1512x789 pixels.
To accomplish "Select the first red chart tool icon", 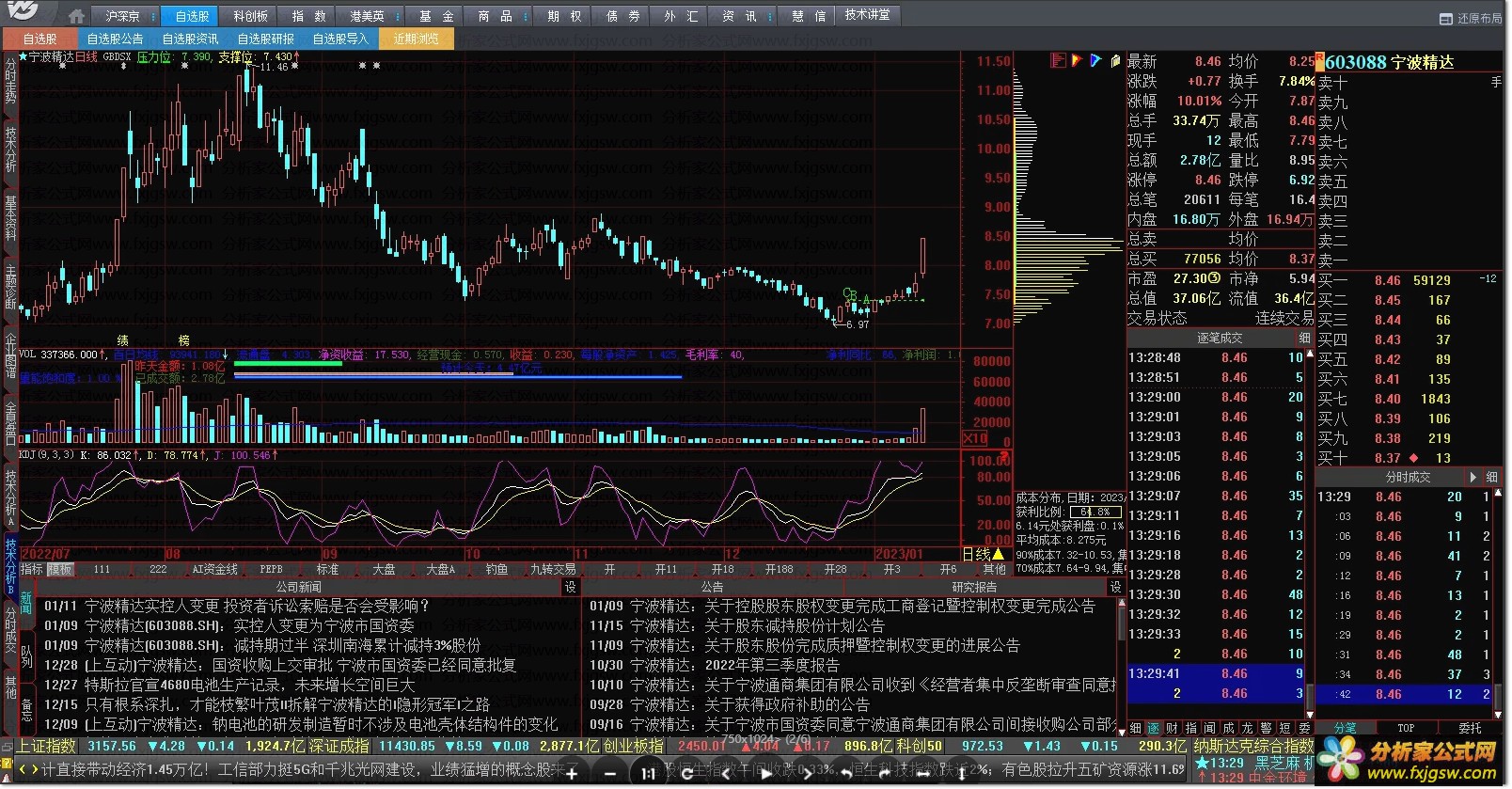I will tap(1058, 61).
